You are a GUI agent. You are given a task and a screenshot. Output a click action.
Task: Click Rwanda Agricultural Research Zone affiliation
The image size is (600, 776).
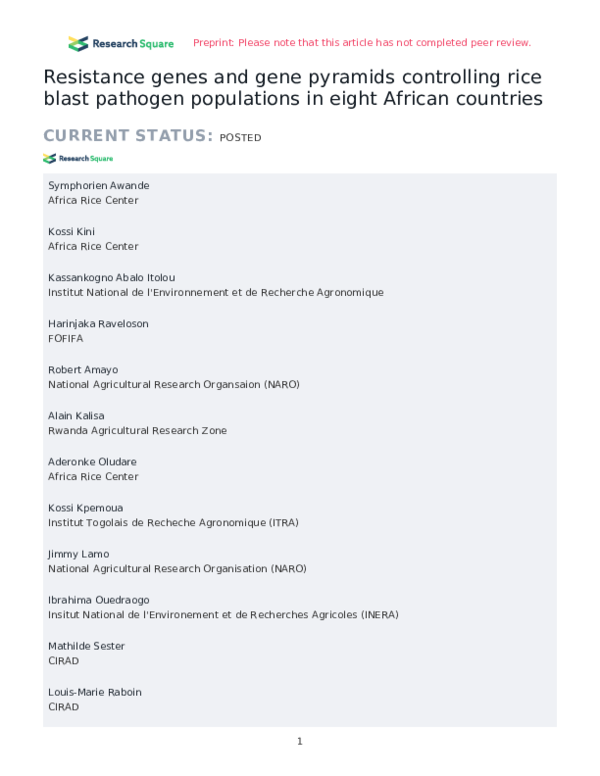pyautogui.click(x=137, y=431)
